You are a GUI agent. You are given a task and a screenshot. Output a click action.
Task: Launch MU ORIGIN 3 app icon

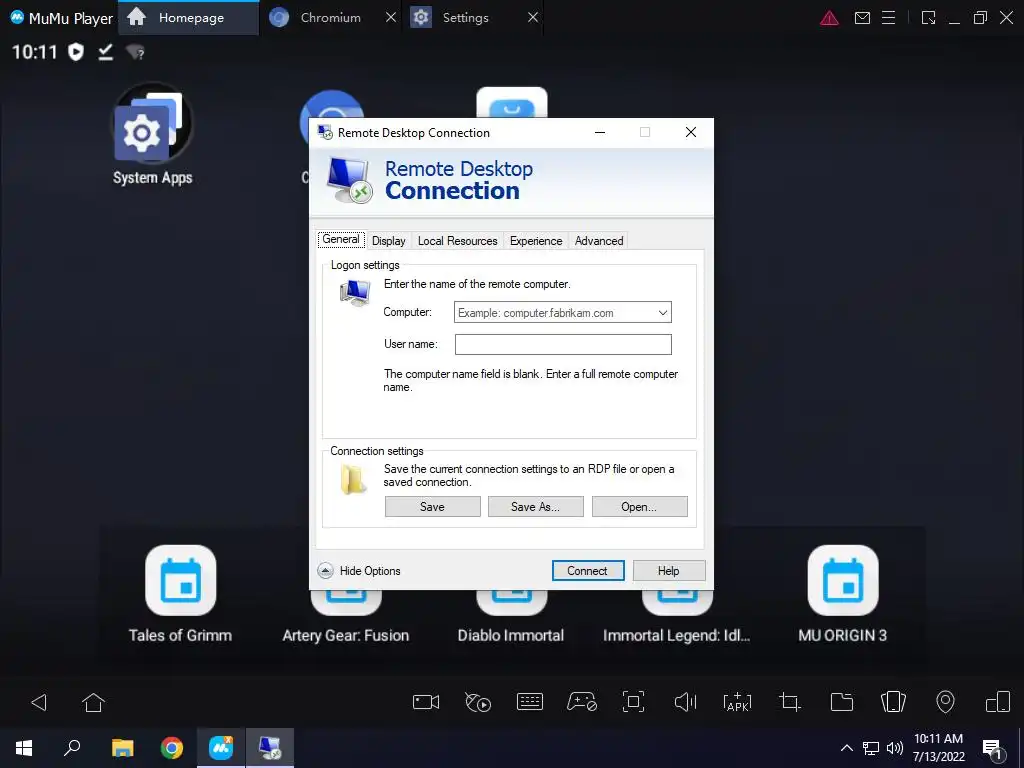[x=842, y=581]
